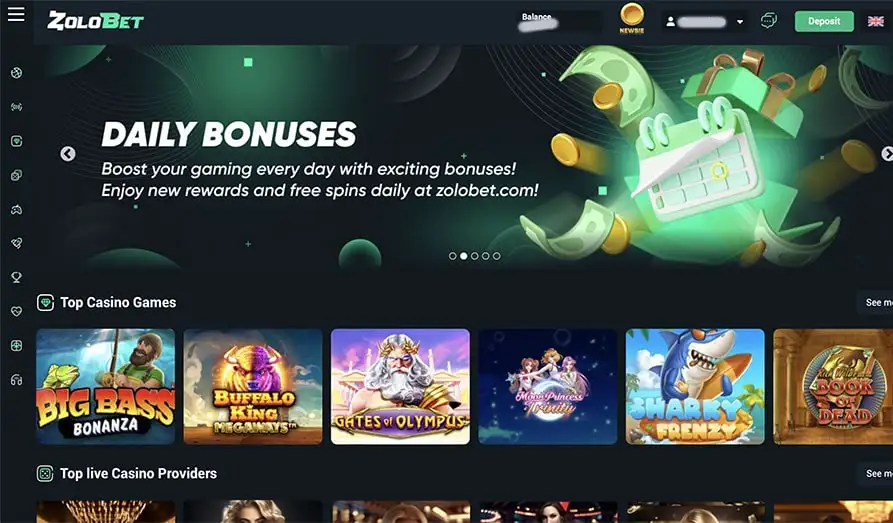The width and height of the screenshot is (893, 523).
Task: Open the trophy tournaments icon in sidebar
Action: coord(17,277)
